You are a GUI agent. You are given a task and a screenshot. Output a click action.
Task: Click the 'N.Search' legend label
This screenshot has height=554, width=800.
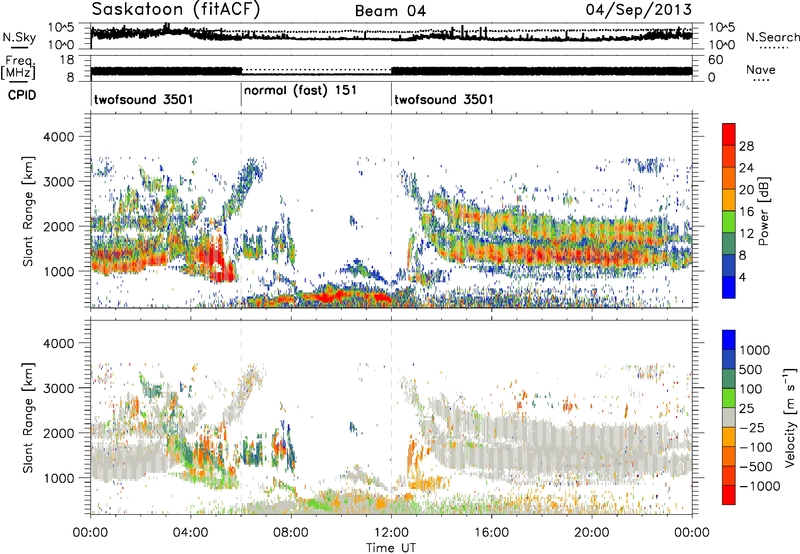point(772,37)
